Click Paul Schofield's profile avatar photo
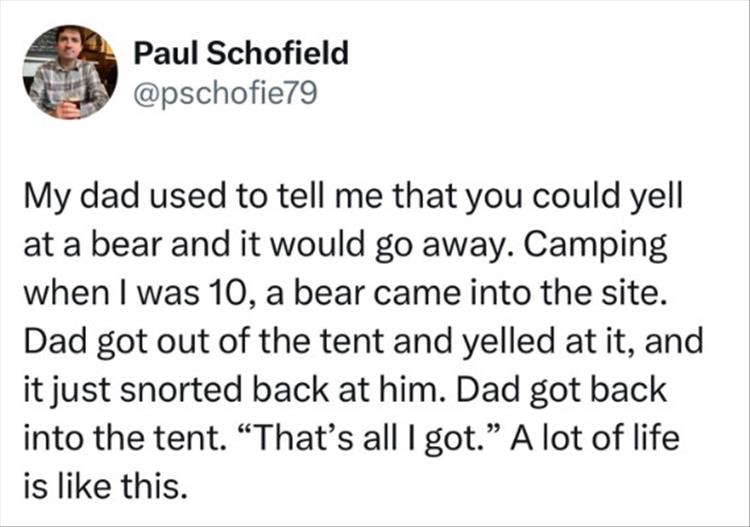 (69, 72)
